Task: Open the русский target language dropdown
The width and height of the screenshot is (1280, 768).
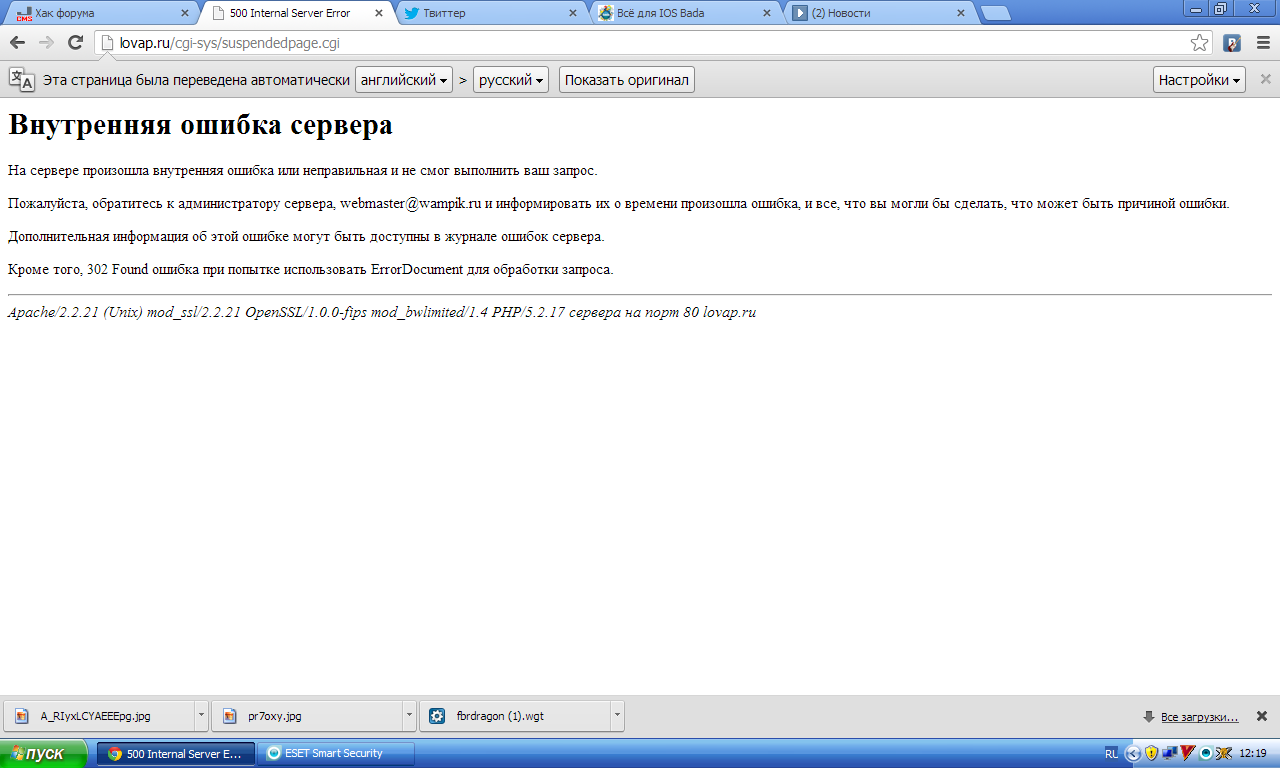Action: 511,80
